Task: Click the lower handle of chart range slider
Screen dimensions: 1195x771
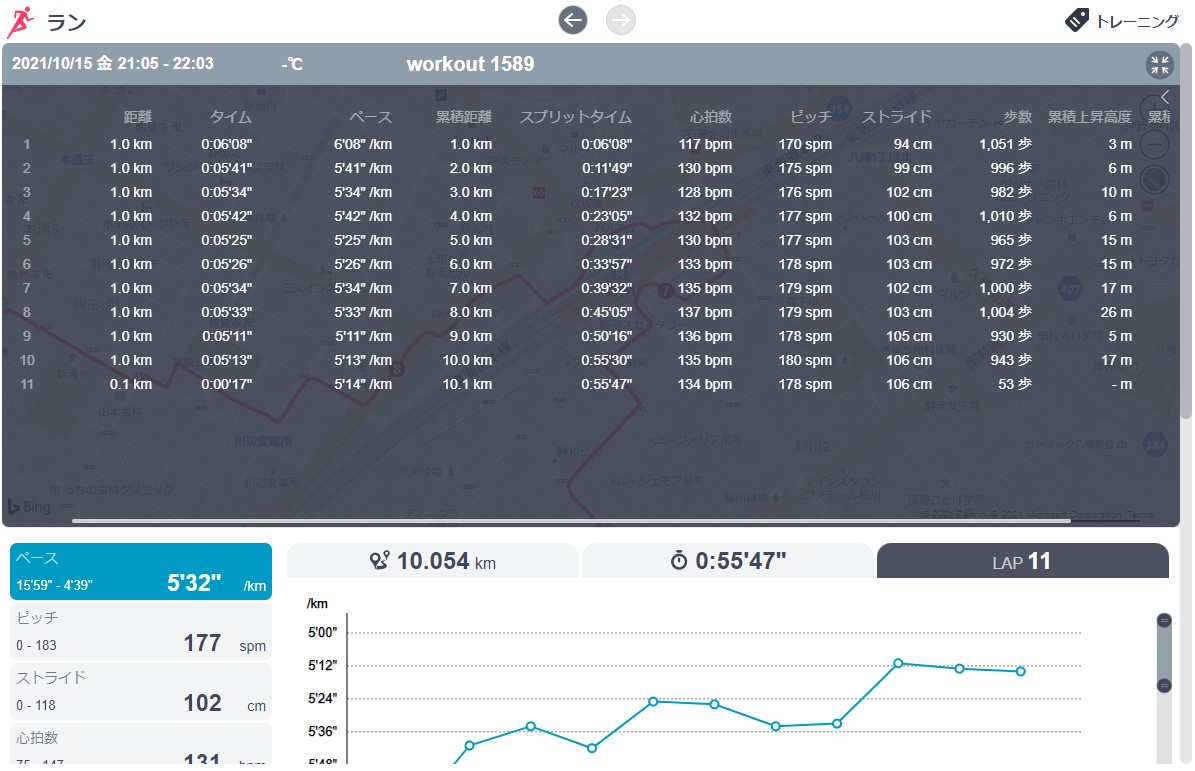Action: (1164, 686)
